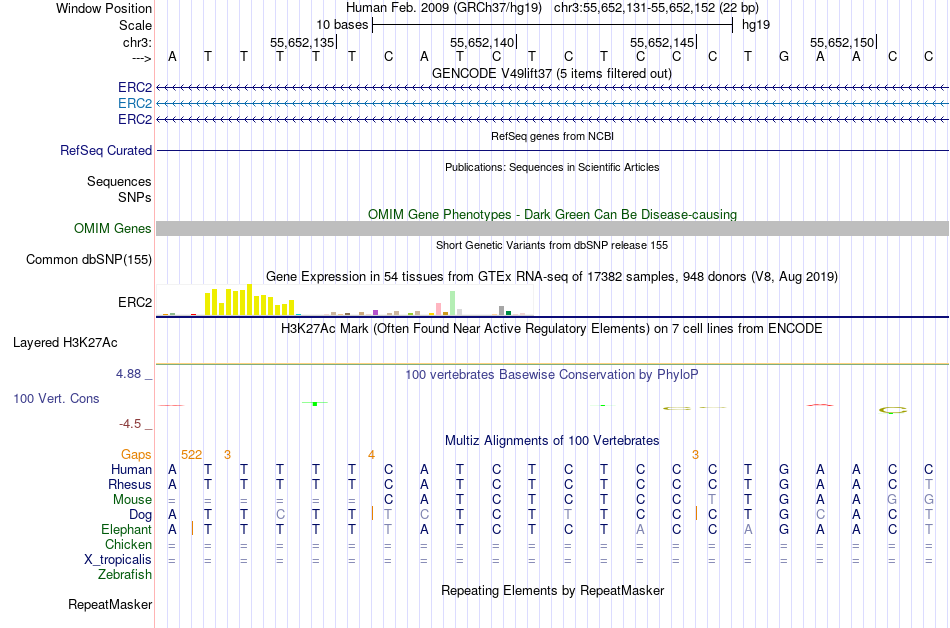This screenshot has width=950, height=628.
Task: Click the Dog alignment row label
Action: coord(140,515)
